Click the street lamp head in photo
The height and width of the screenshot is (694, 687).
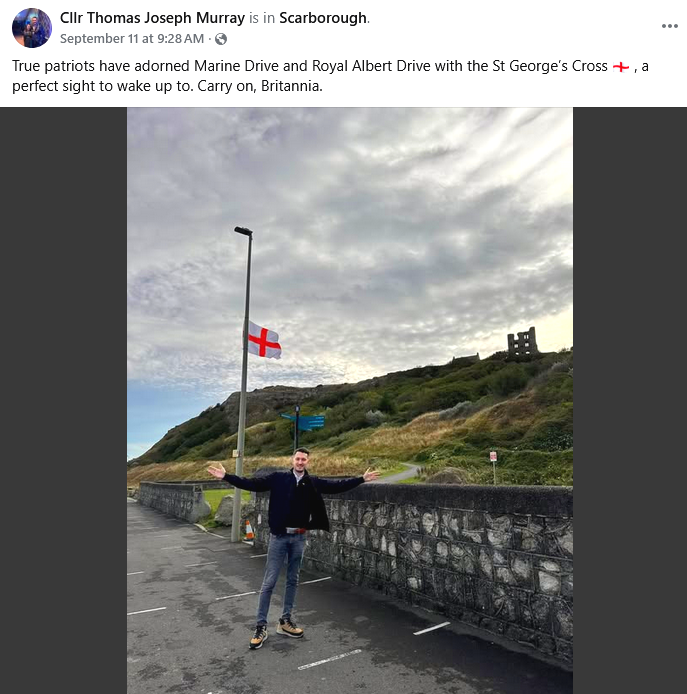tap(243, 231)
